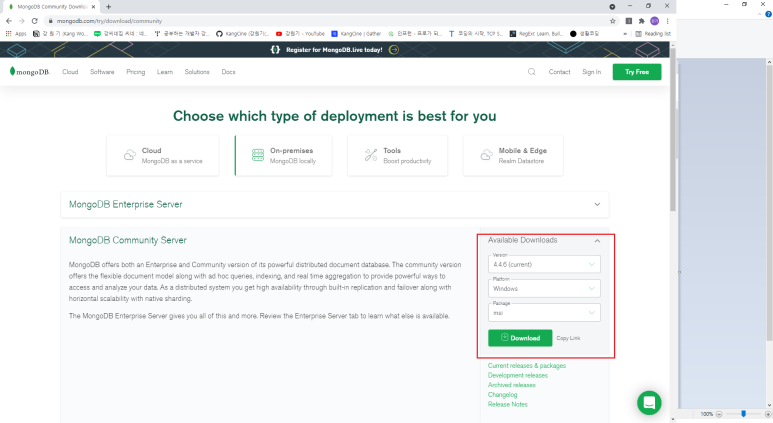Reload the MongoDB download page
The image size is (773, 423).
(35, 21)
